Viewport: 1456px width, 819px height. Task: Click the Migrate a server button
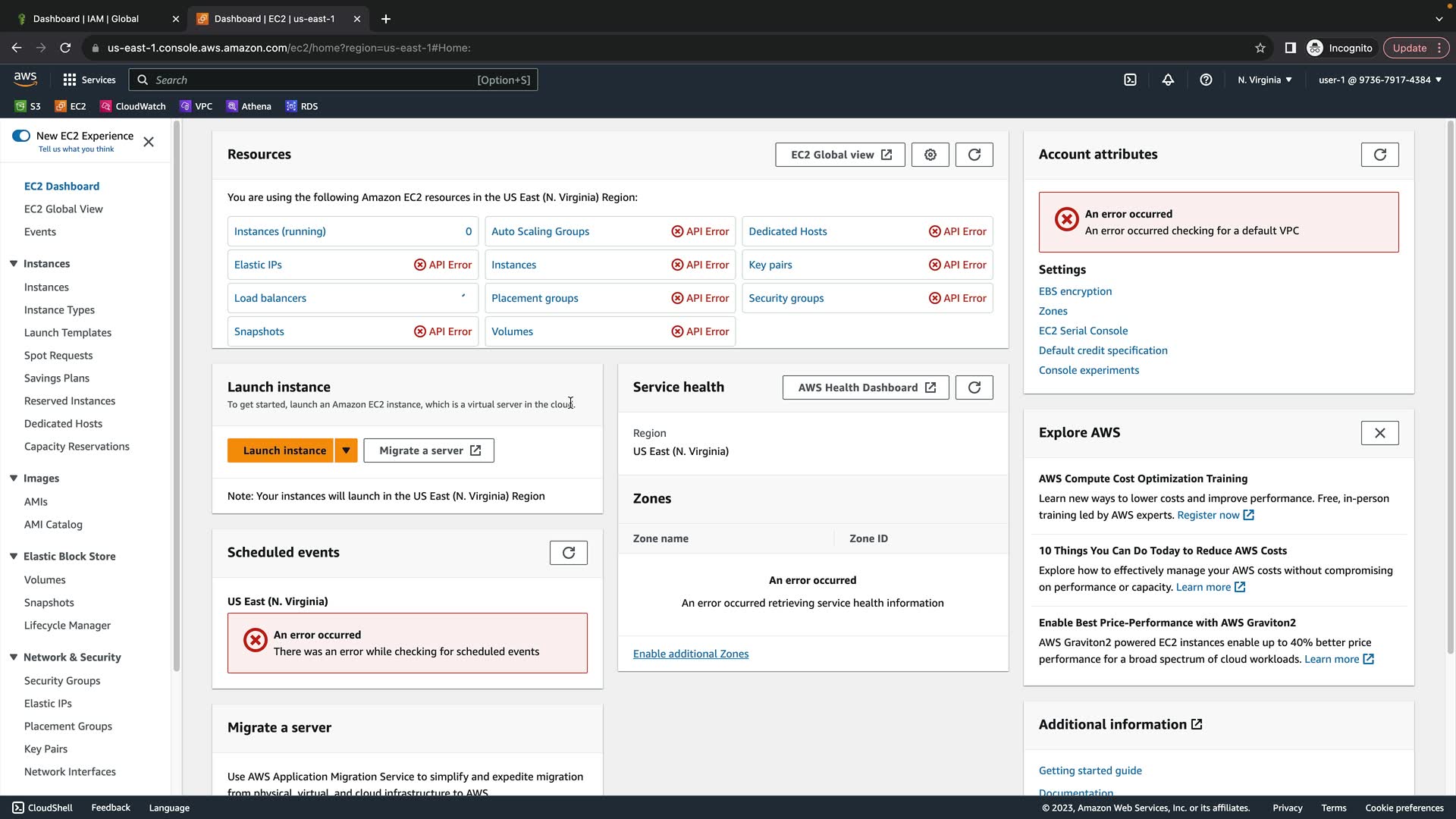pyautogui.click(x=428, y=450)
